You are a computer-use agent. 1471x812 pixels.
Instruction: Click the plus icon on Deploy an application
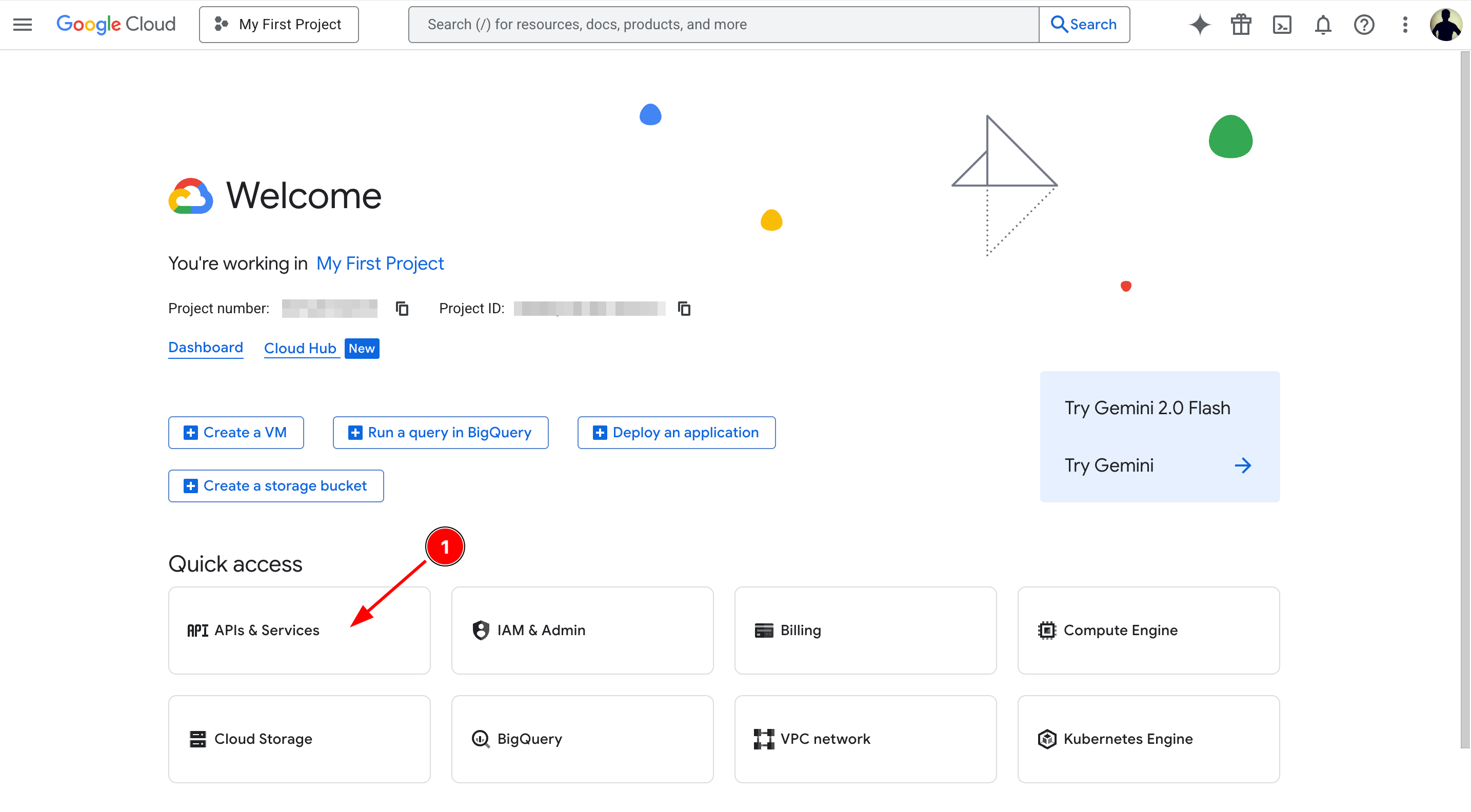coord(600,433)
